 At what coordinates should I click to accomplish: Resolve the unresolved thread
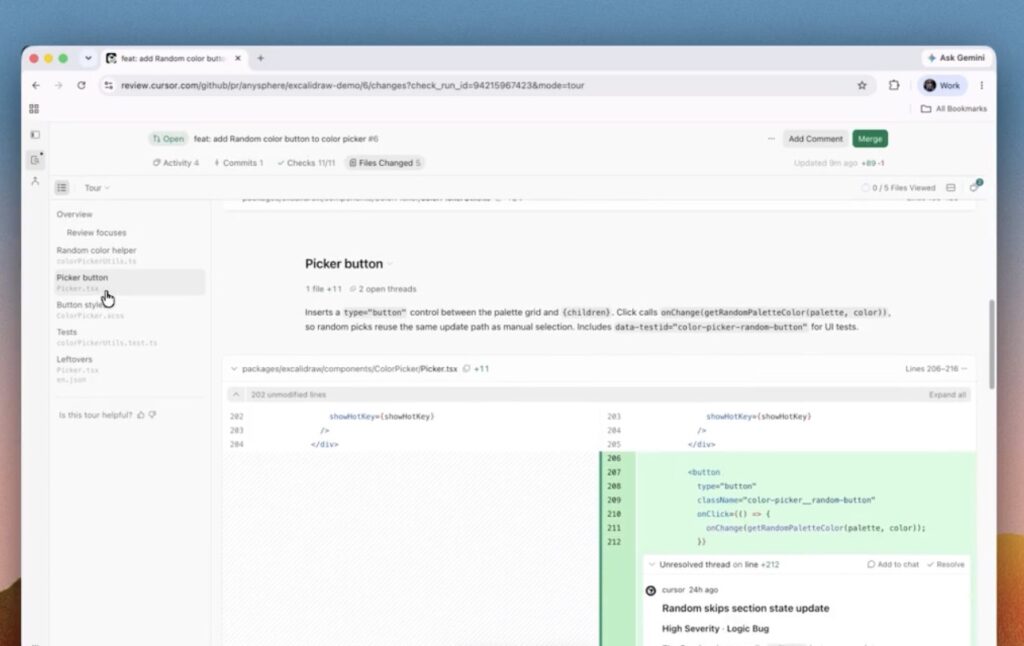946,564
